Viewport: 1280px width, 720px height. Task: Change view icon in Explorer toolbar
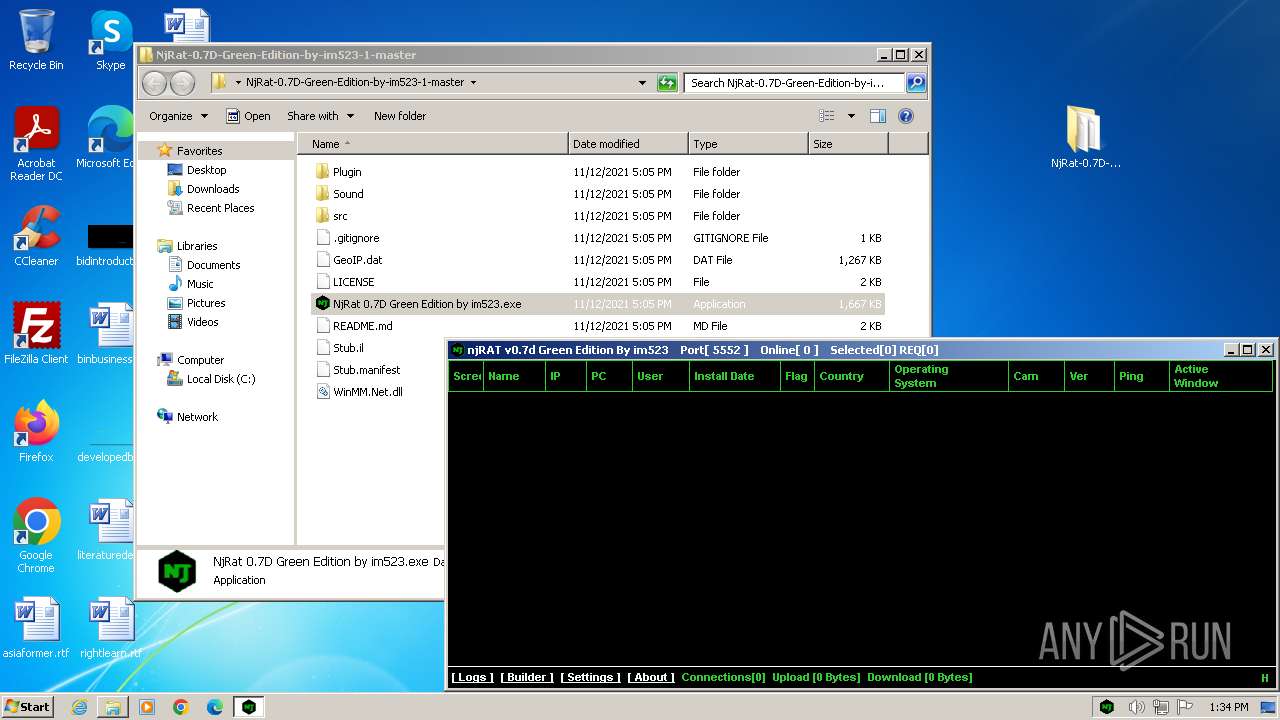pos(826,116)
